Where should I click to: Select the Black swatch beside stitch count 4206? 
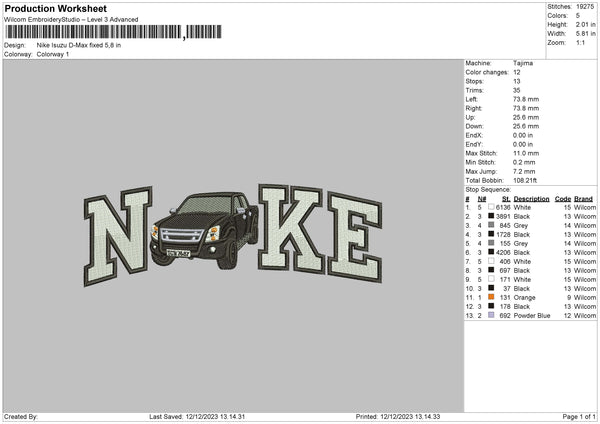click(491, 252)
